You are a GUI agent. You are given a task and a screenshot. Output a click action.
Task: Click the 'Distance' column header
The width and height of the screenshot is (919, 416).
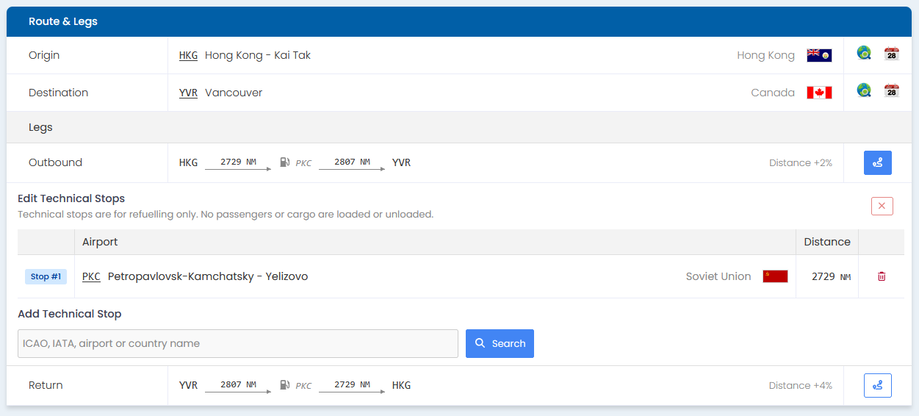(827, 242)
